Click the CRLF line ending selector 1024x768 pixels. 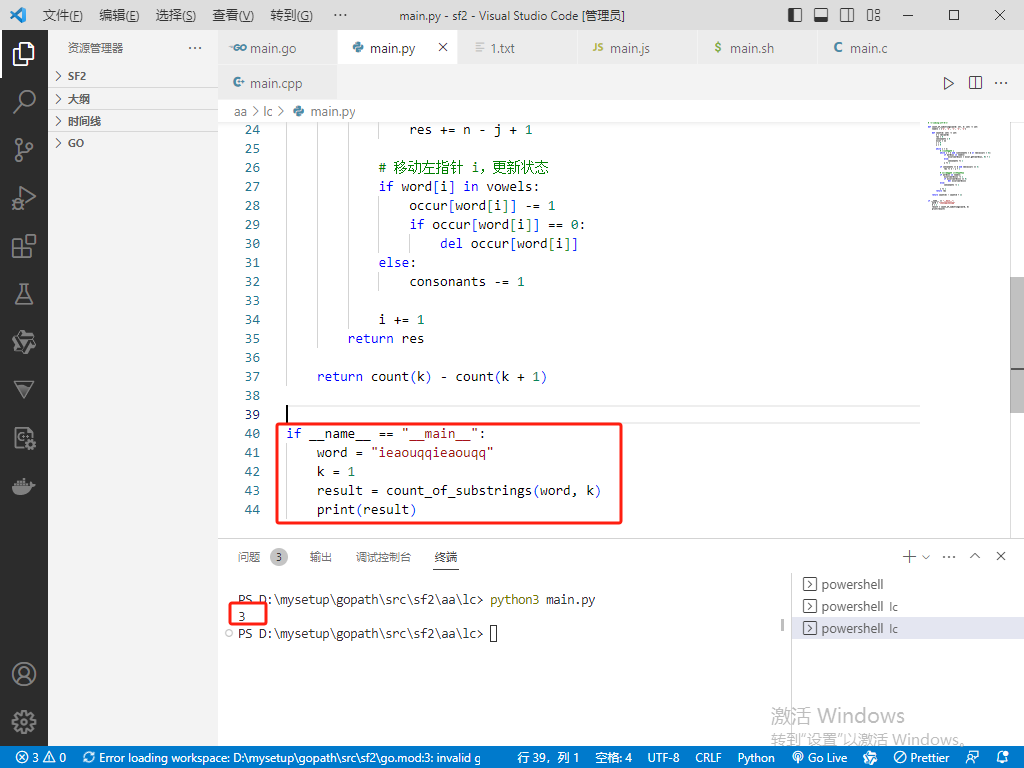pyautogui.click(x=708, y=758)
